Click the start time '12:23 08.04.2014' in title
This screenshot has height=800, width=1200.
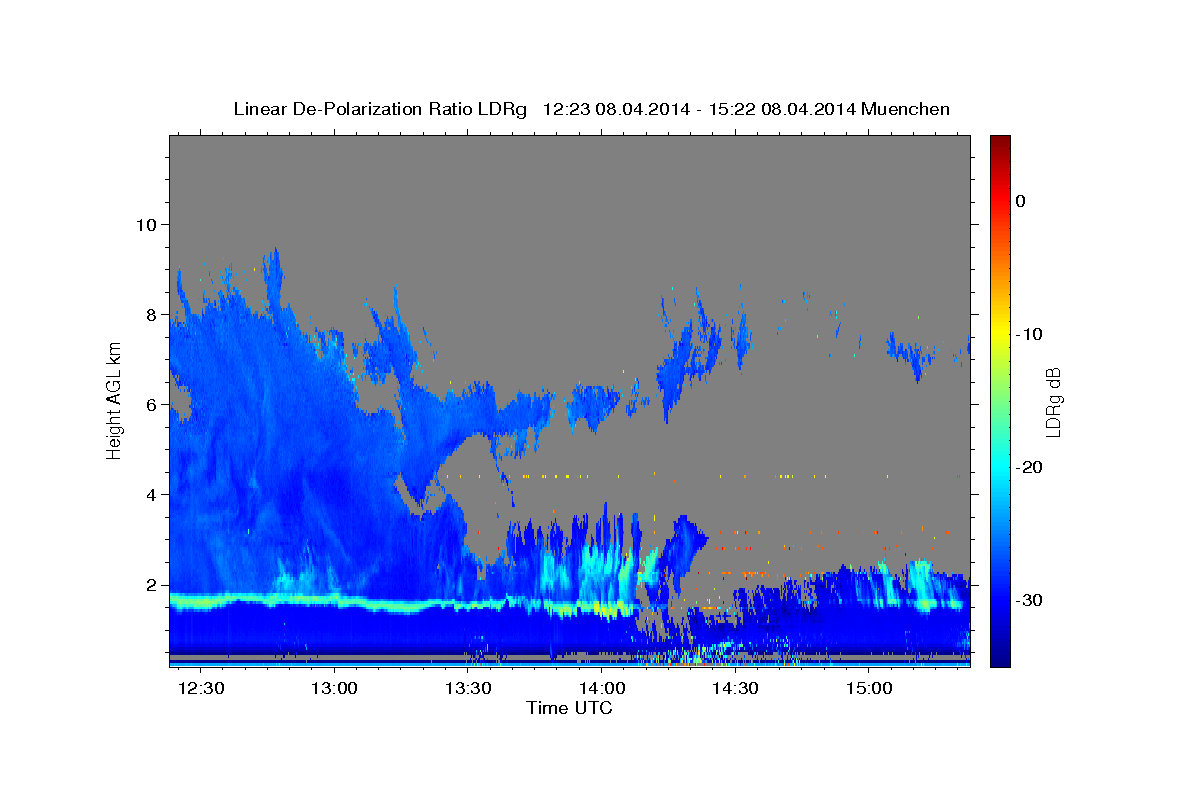[x=615, y=109]
